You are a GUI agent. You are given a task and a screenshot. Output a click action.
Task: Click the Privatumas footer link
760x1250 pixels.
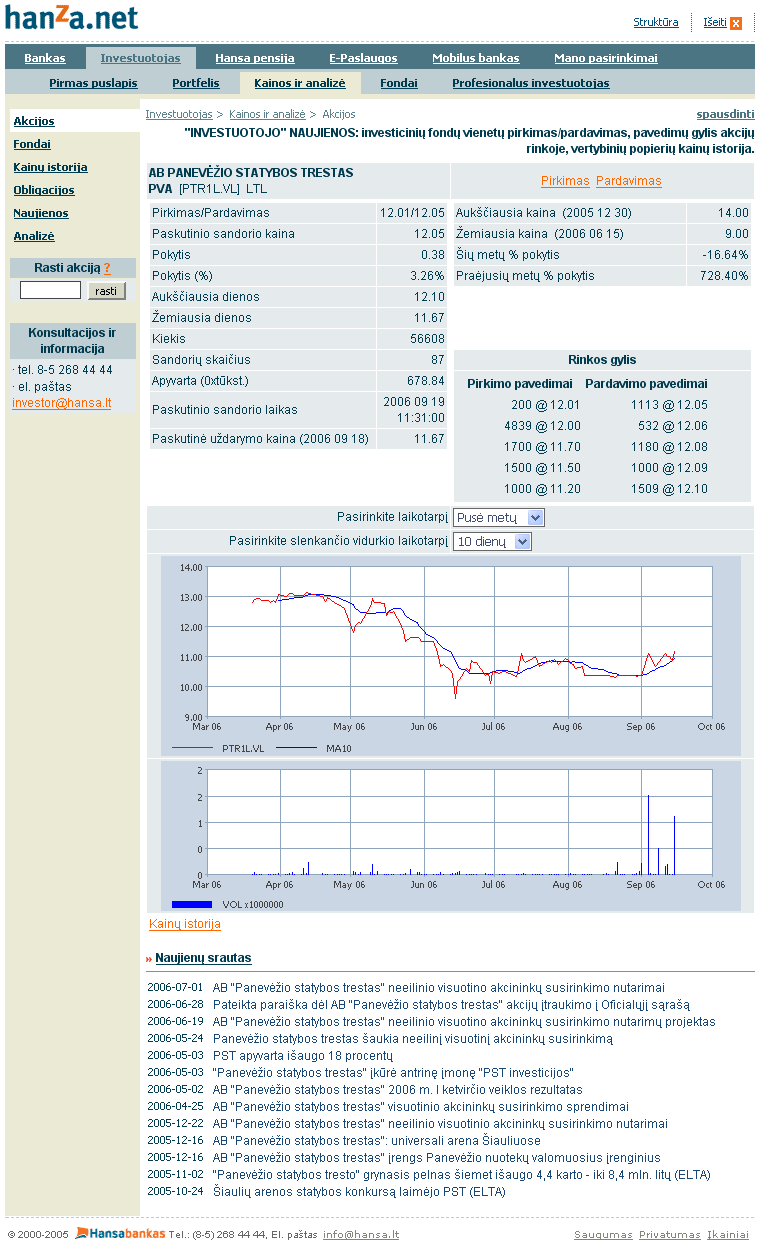point(669,1234)
